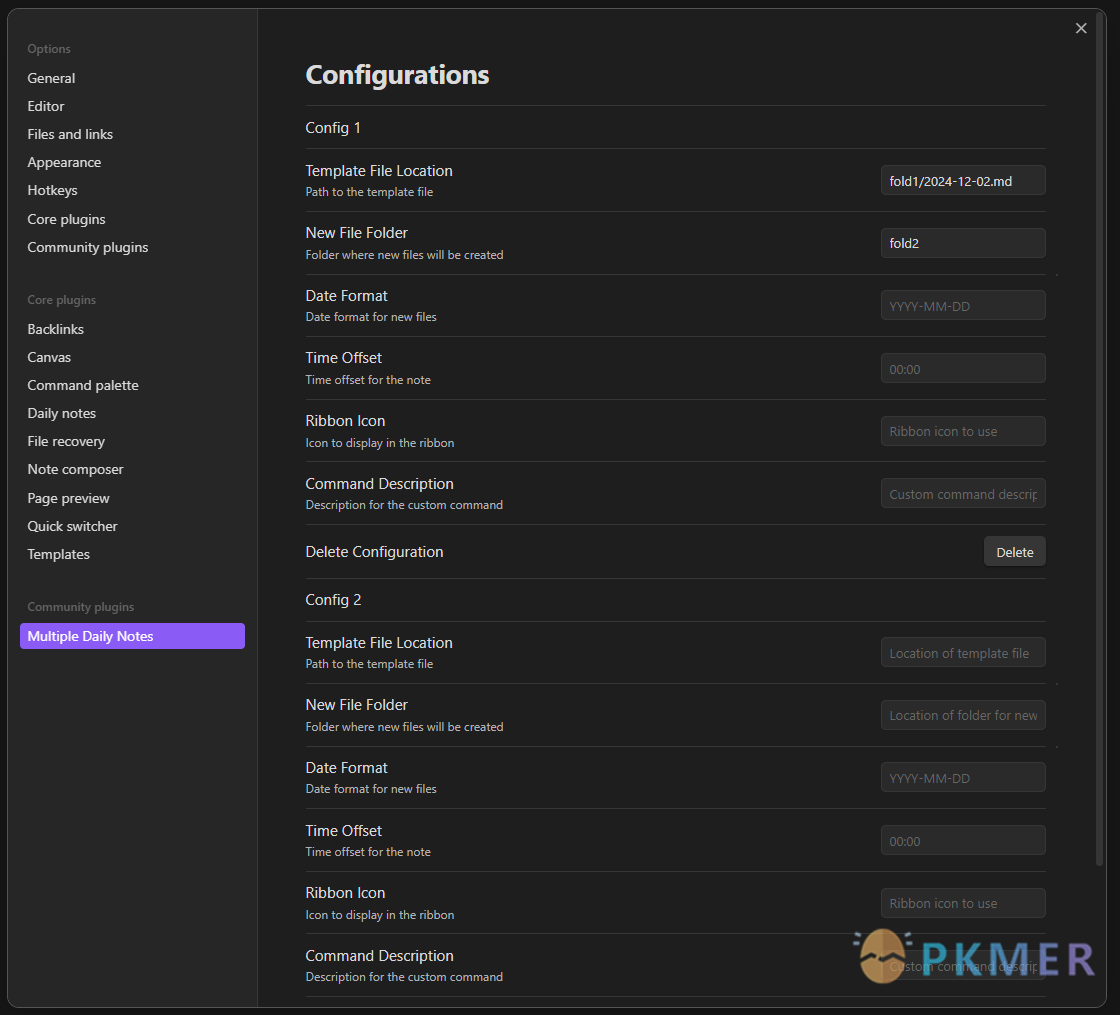This screenshot has width=1120, height=1015.
Task: Click the settings pane vertical scrollbar
Action: 1100,439
